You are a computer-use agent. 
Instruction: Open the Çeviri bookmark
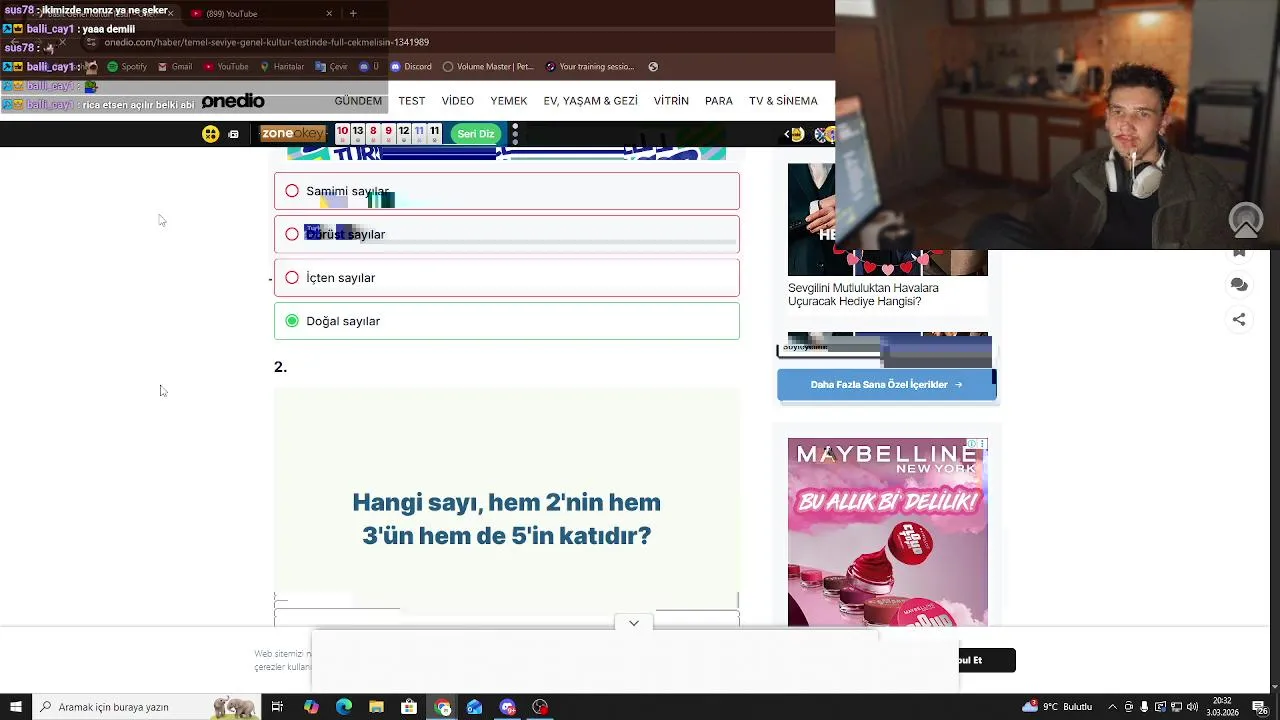331,67
